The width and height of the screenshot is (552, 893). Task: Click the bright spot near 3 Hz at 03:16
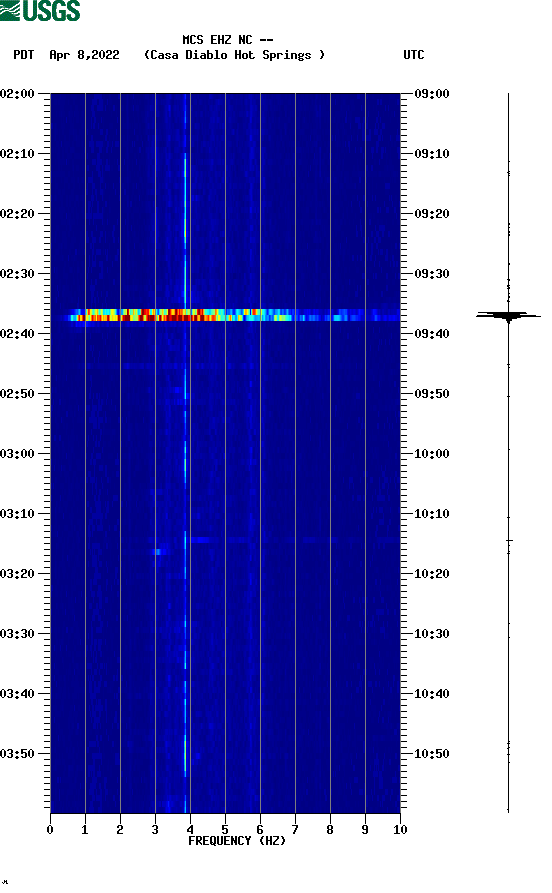159,551
